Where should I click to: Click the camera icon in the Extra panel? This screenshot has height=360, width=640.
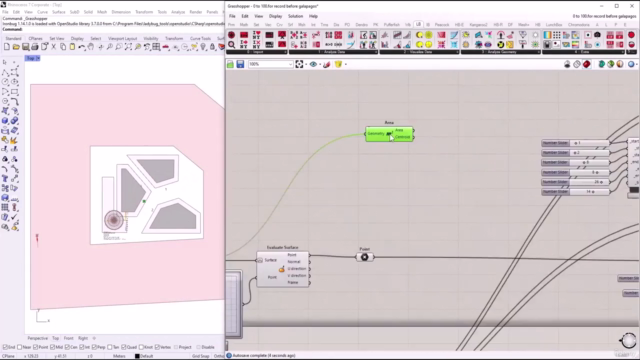[x=598, y=35]
